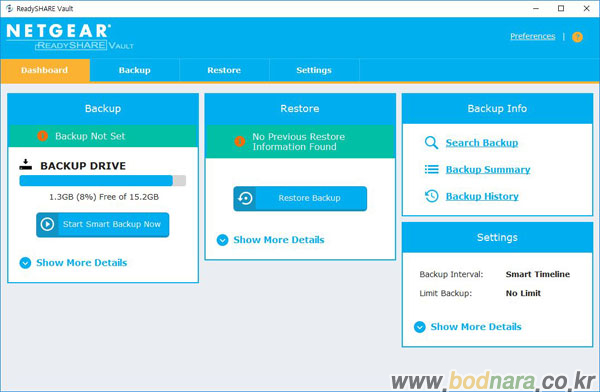Click the orange warning icon next to Backup Not Set

42,136
